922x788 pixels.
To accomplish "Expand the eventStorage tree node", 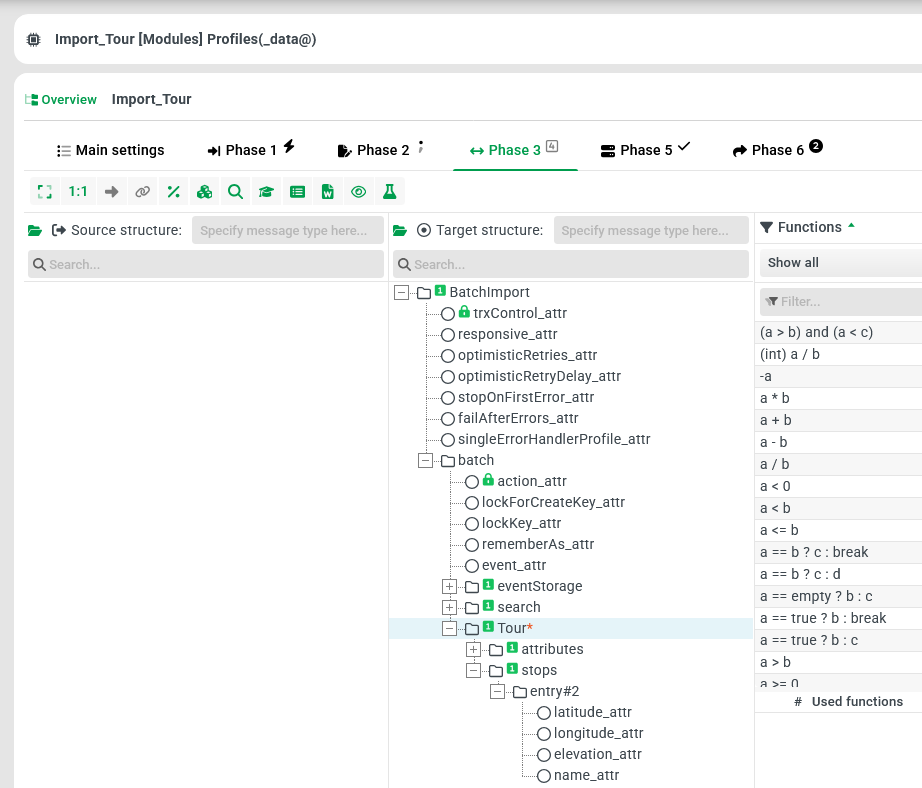I will point(449,586).
